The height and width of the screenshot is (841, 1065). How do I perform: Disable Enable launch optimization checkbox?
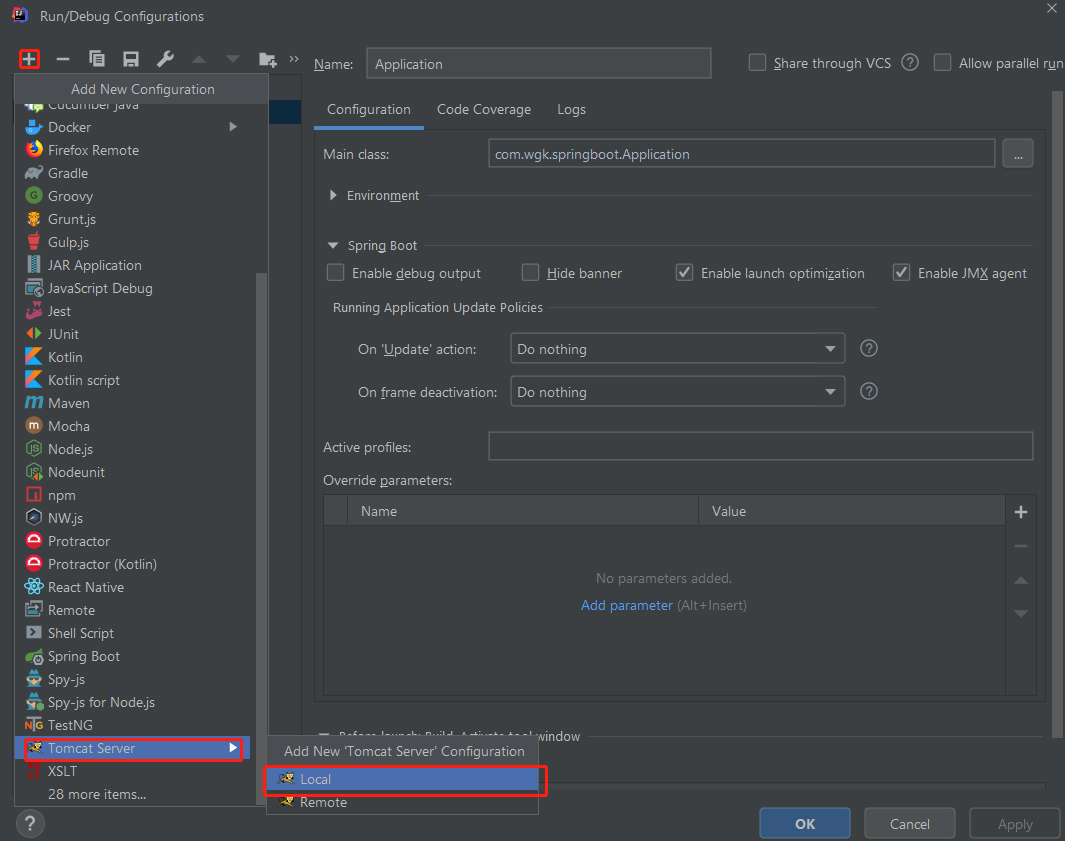[x=685, y=273]
